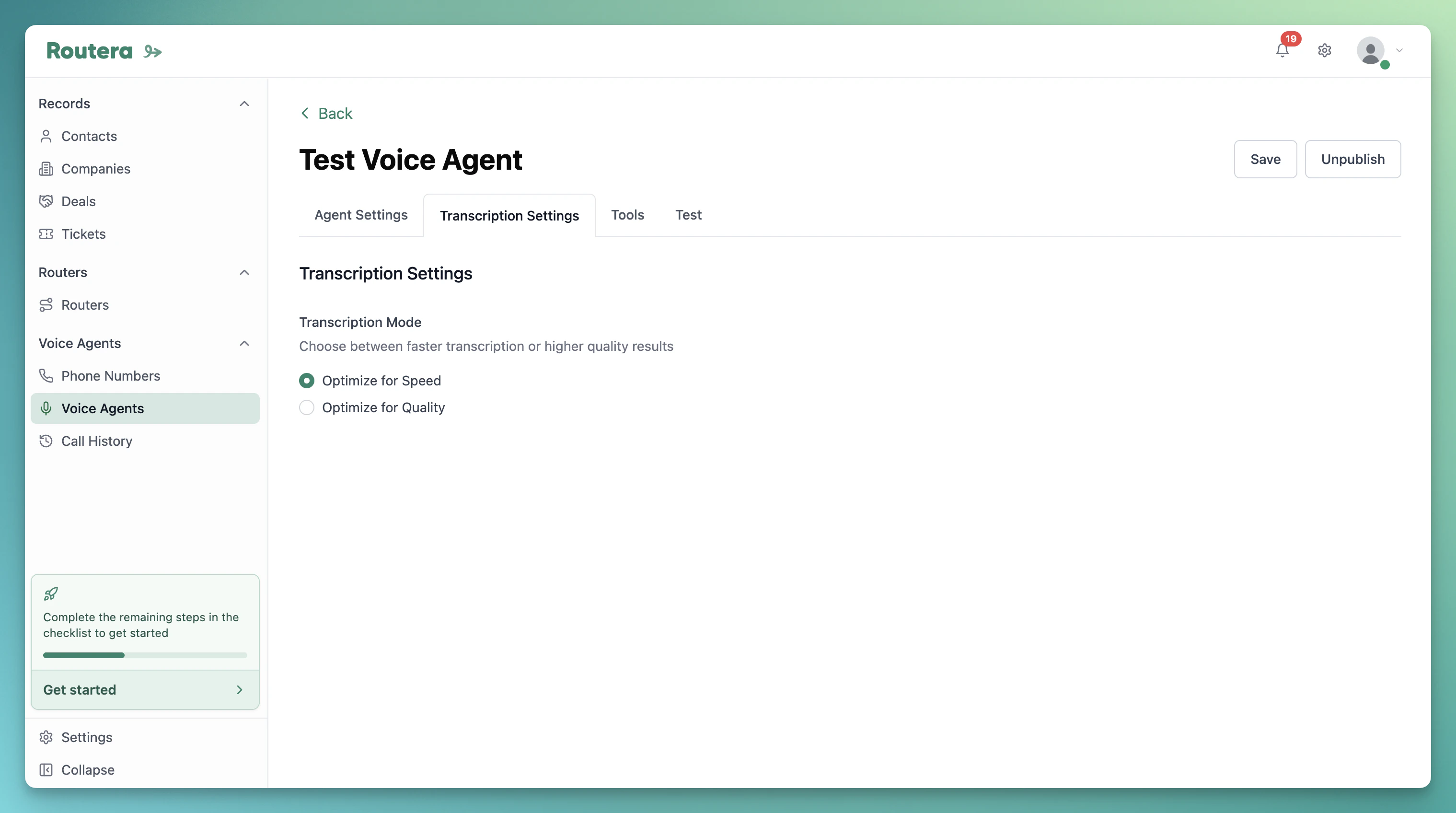1456x813 pixels.
Task: Save the voice agent
Action: [1265, 160]
